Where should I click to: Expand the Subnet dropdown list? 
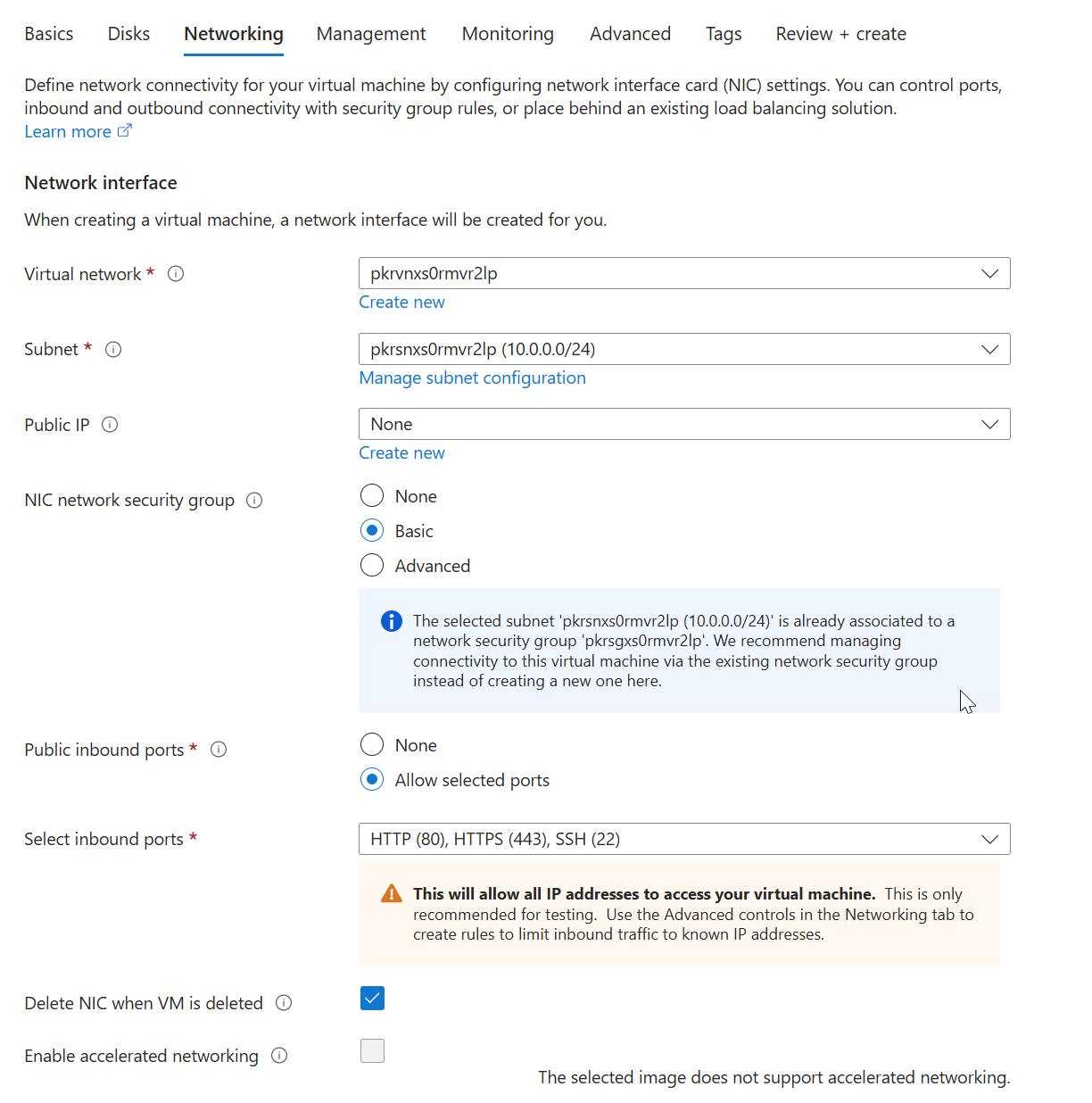point(683,350)
